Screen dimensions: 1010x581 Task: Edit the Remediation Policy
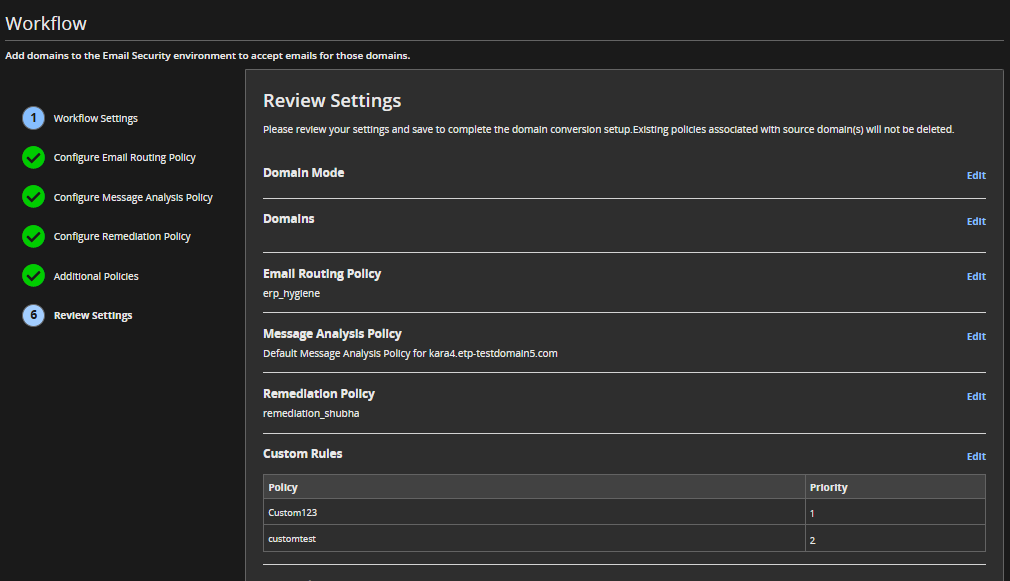[x=976, y=396]
